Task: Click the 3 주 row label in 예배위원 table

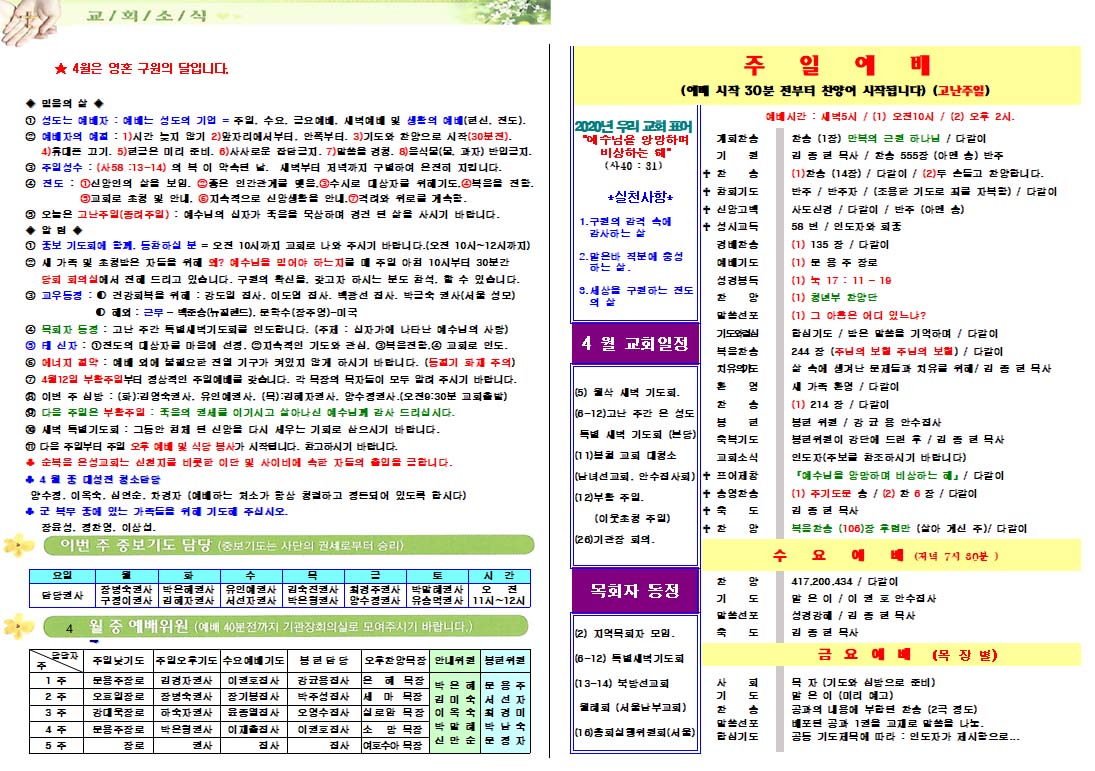Action: pos(57,712)
